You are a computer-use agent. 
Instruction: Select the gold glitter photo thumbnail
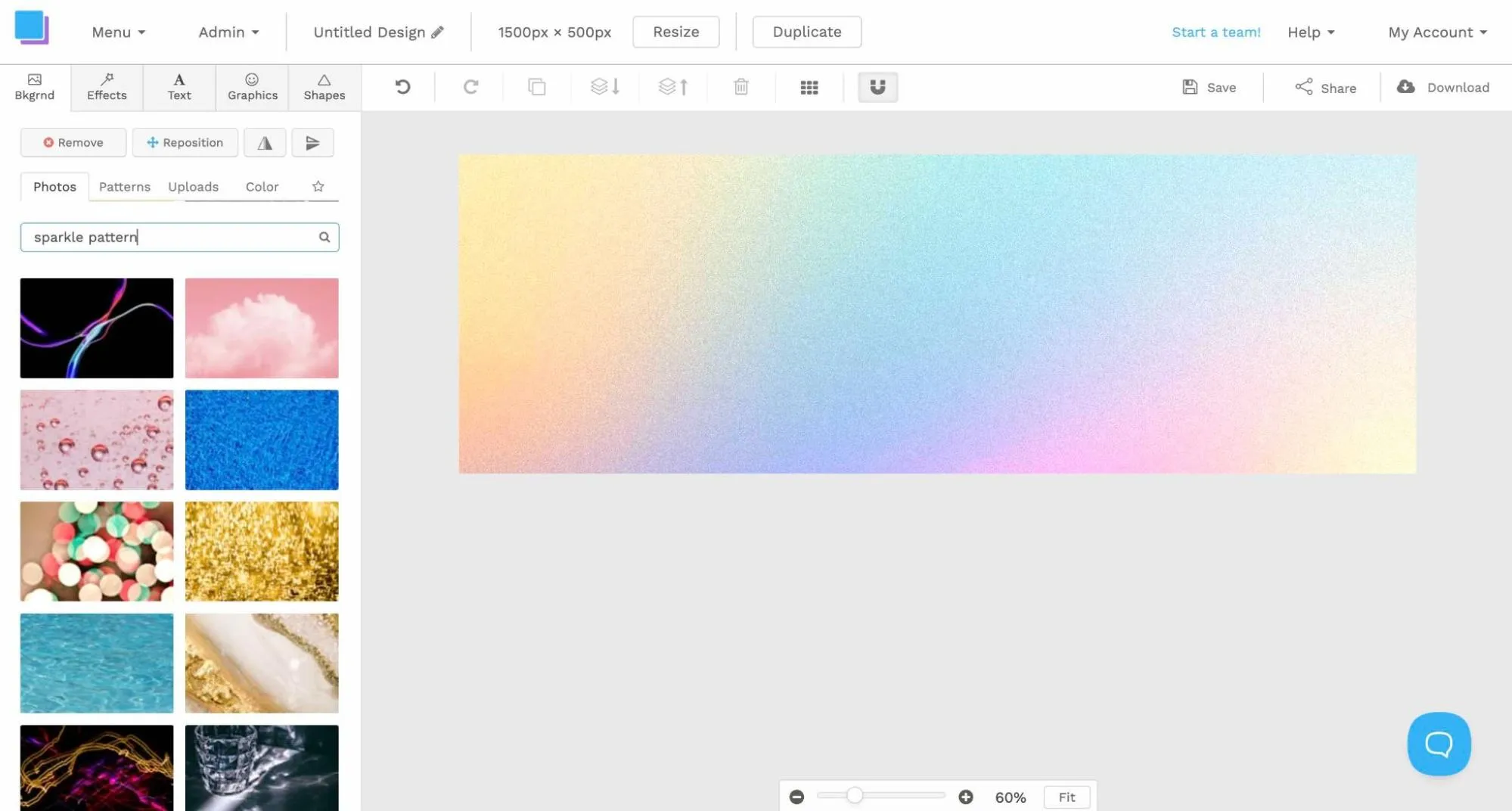pos(262,552)
